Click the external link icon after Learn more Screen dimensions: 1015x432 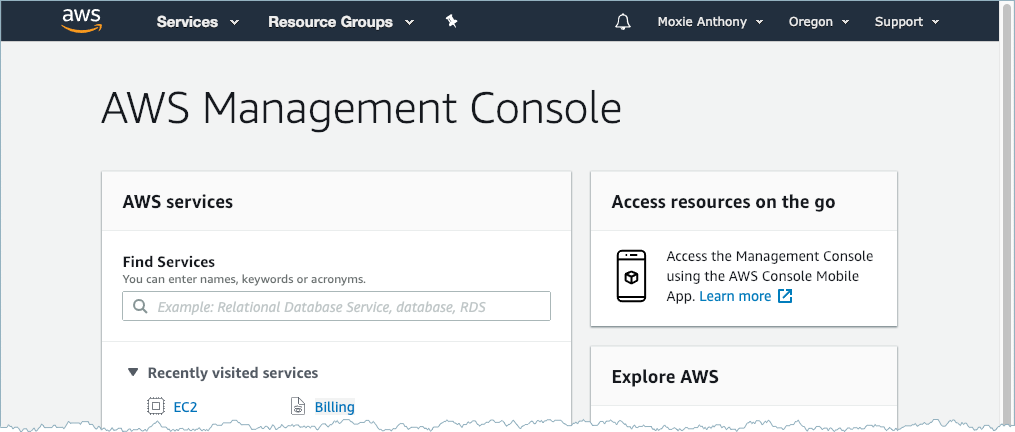coord(785,296)
